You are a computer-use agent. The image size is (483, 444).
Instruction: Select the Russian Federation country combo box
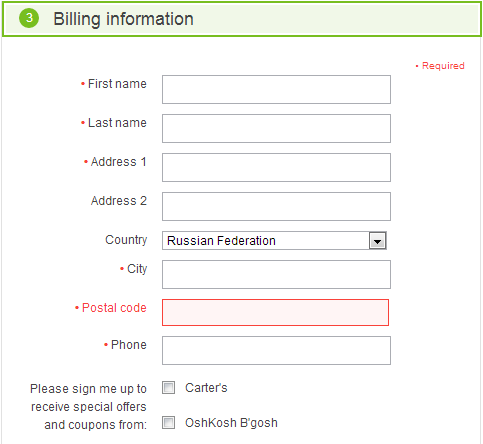coord(274,241)
